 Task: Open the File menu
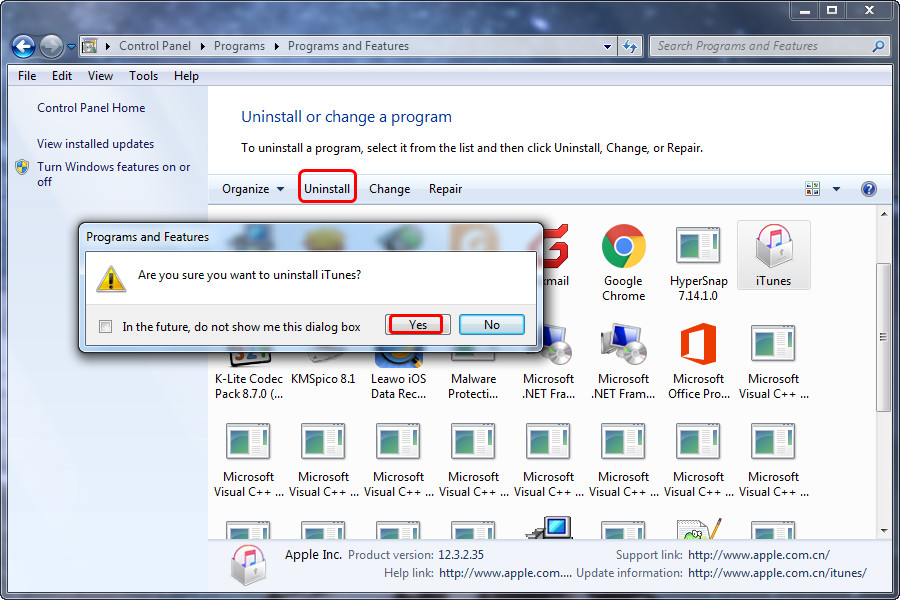(27, 76)
